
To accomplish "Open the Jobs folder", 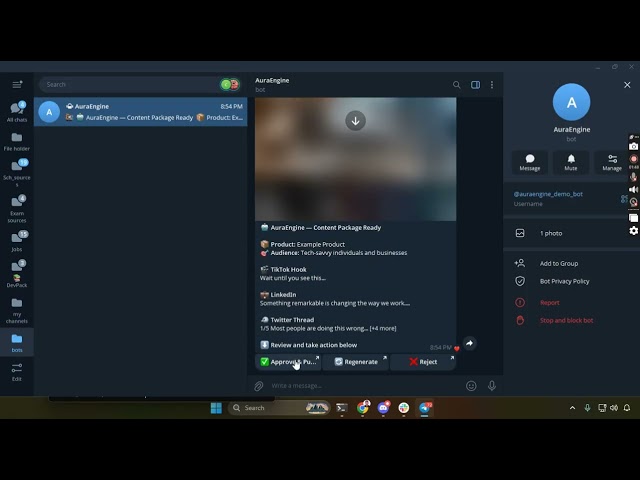I will pyautogui.click(x=17, y=242).
